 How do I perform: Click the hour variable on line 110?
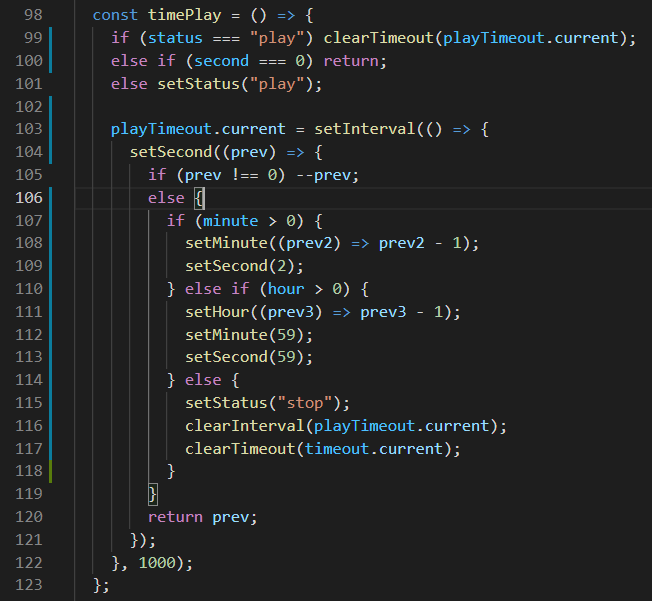pyautogui.click(x=286, y=289)
